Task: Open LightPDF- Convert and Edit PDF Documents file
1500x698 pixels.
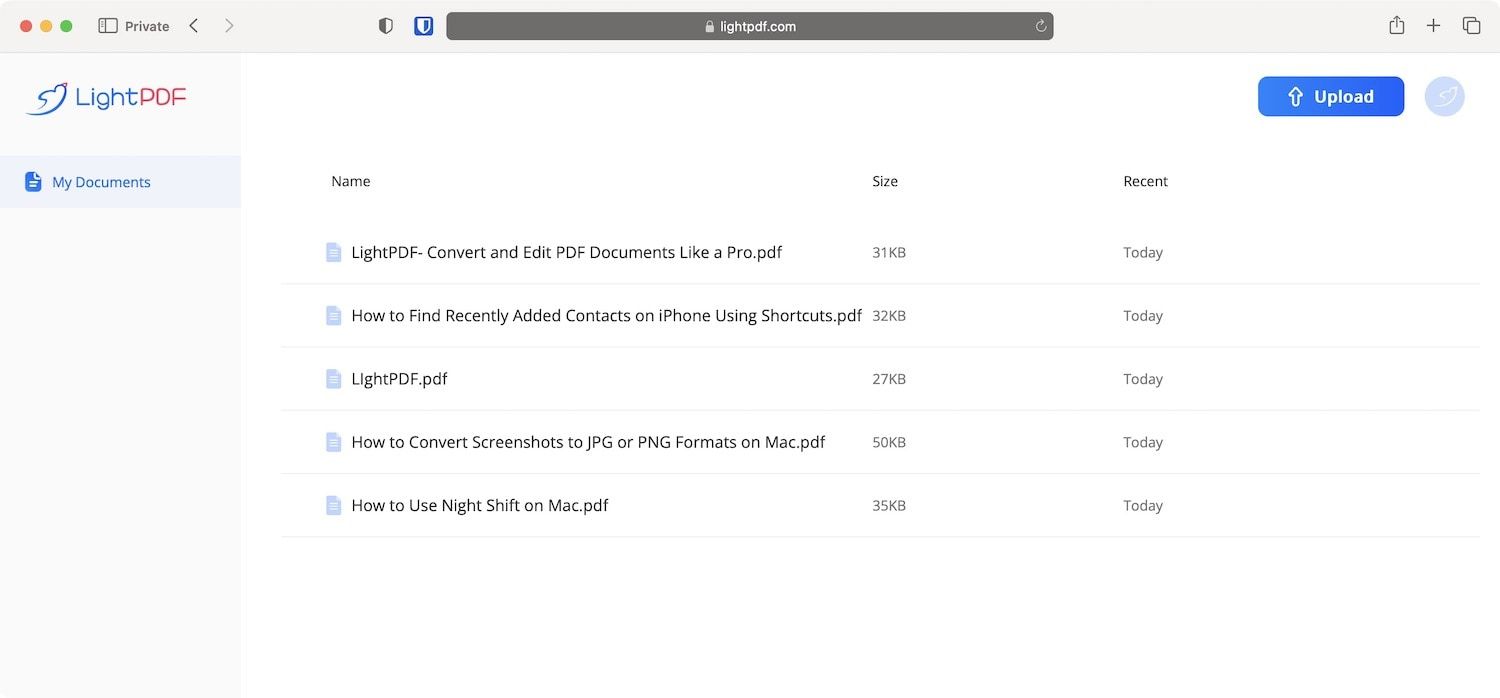Action: click(566, 253)
